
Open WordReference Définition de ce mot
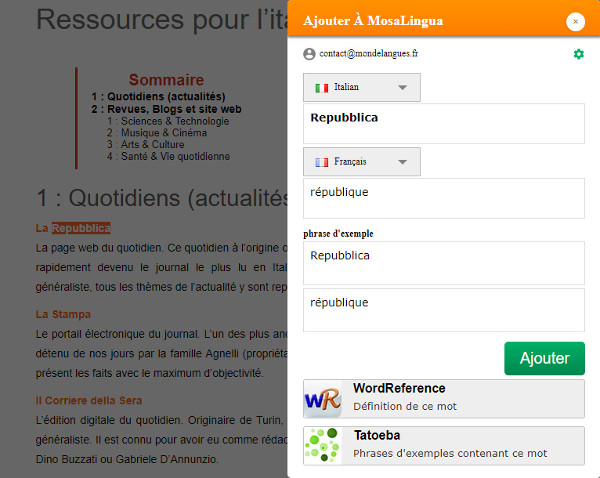444,399
